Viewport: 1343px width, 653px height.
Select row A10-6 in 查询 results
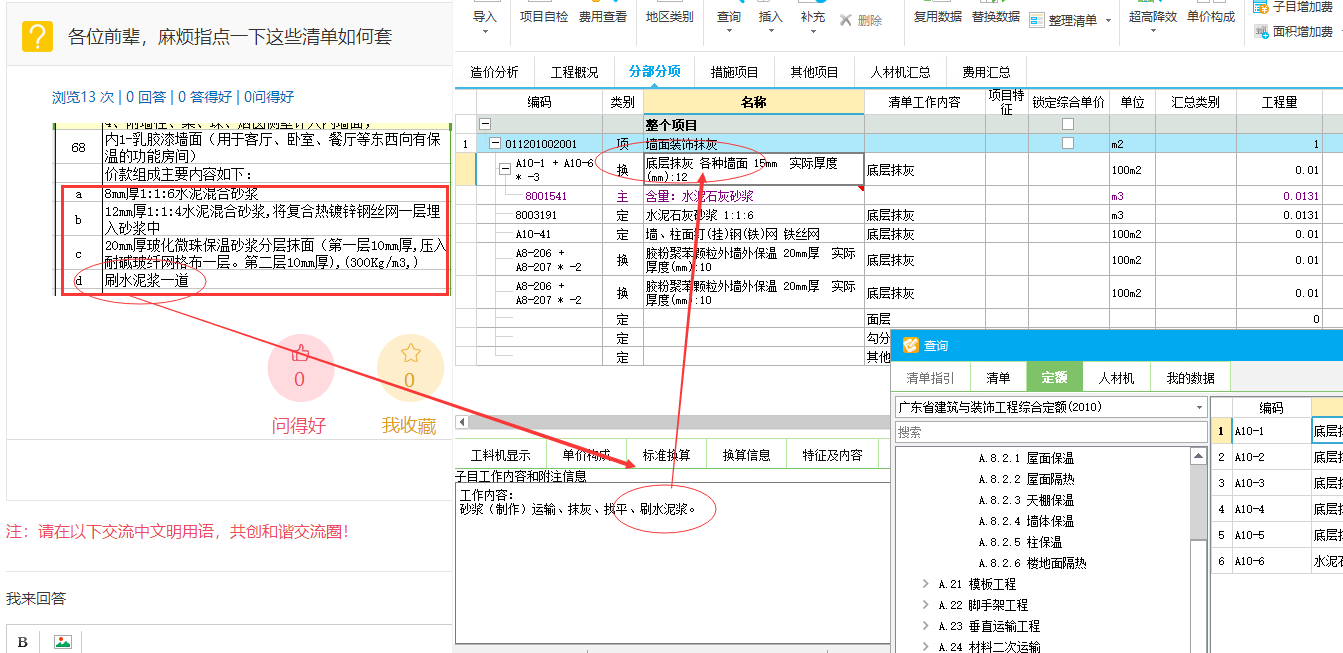click(1276, 561)
